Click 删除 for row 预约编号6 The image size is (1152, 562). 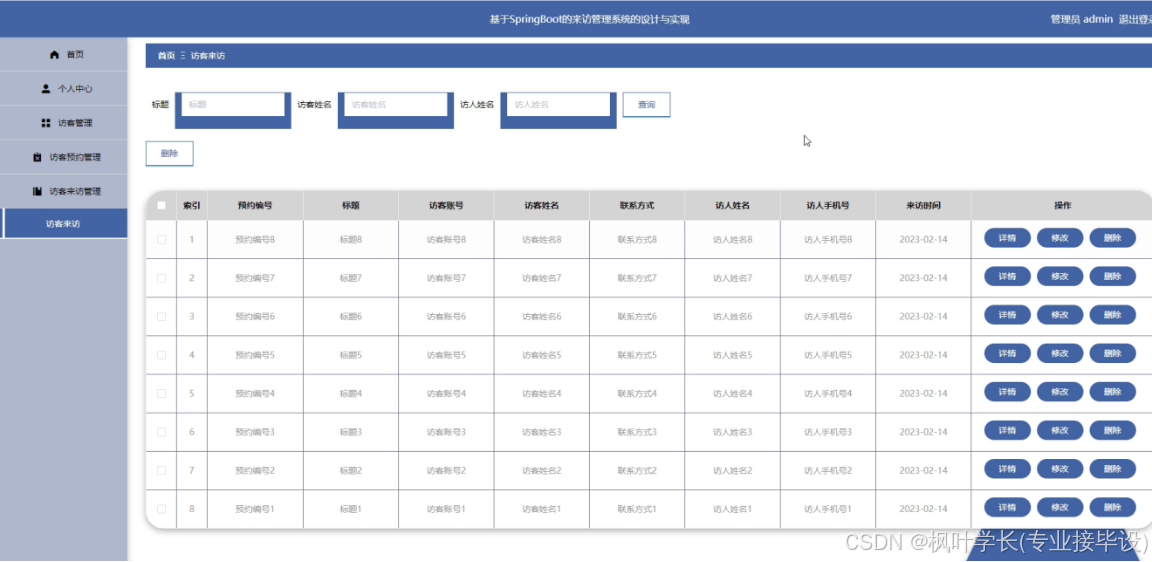pos(1112,315)
